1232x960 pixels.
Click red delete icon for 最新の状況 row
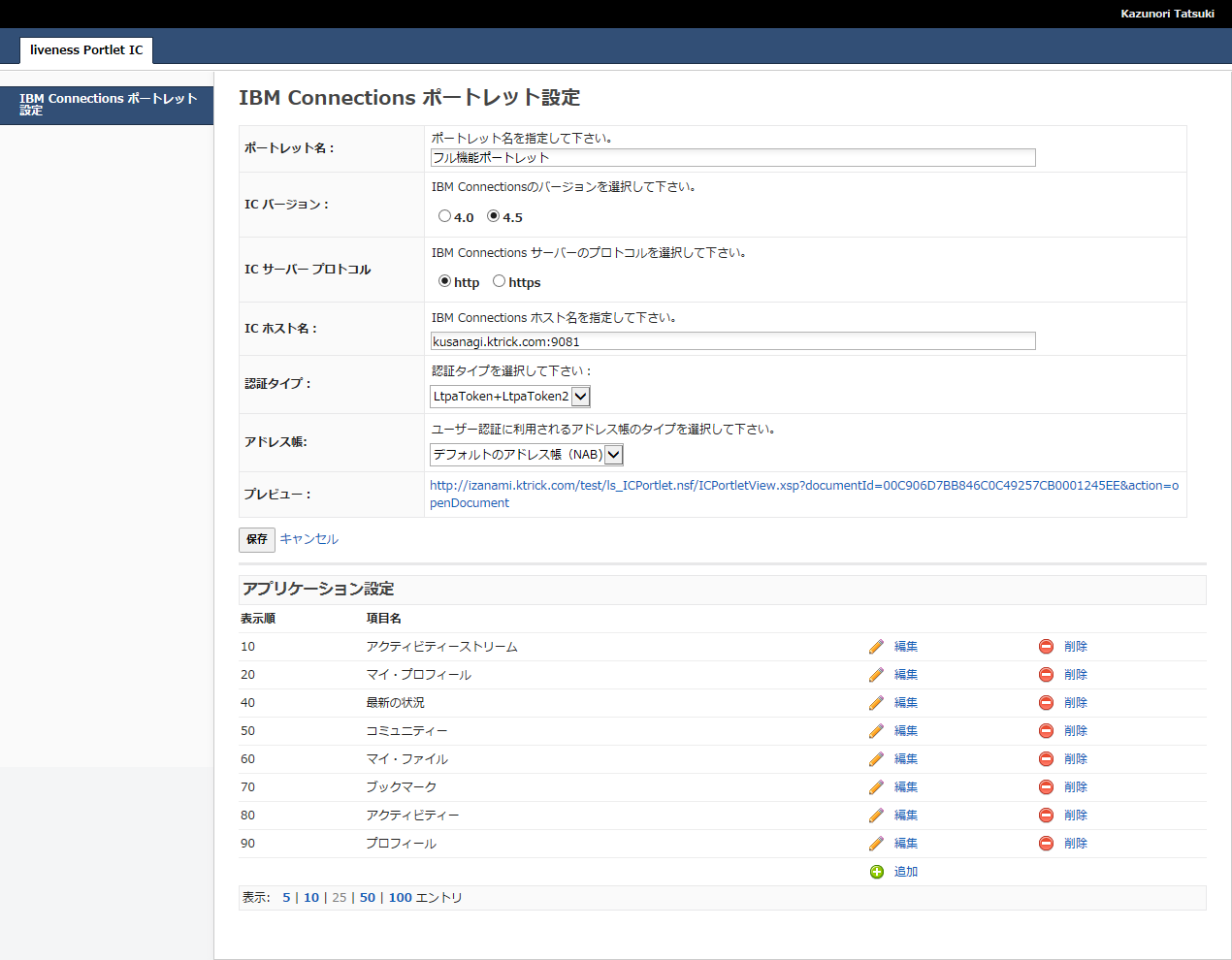[x=1046, y=703]
